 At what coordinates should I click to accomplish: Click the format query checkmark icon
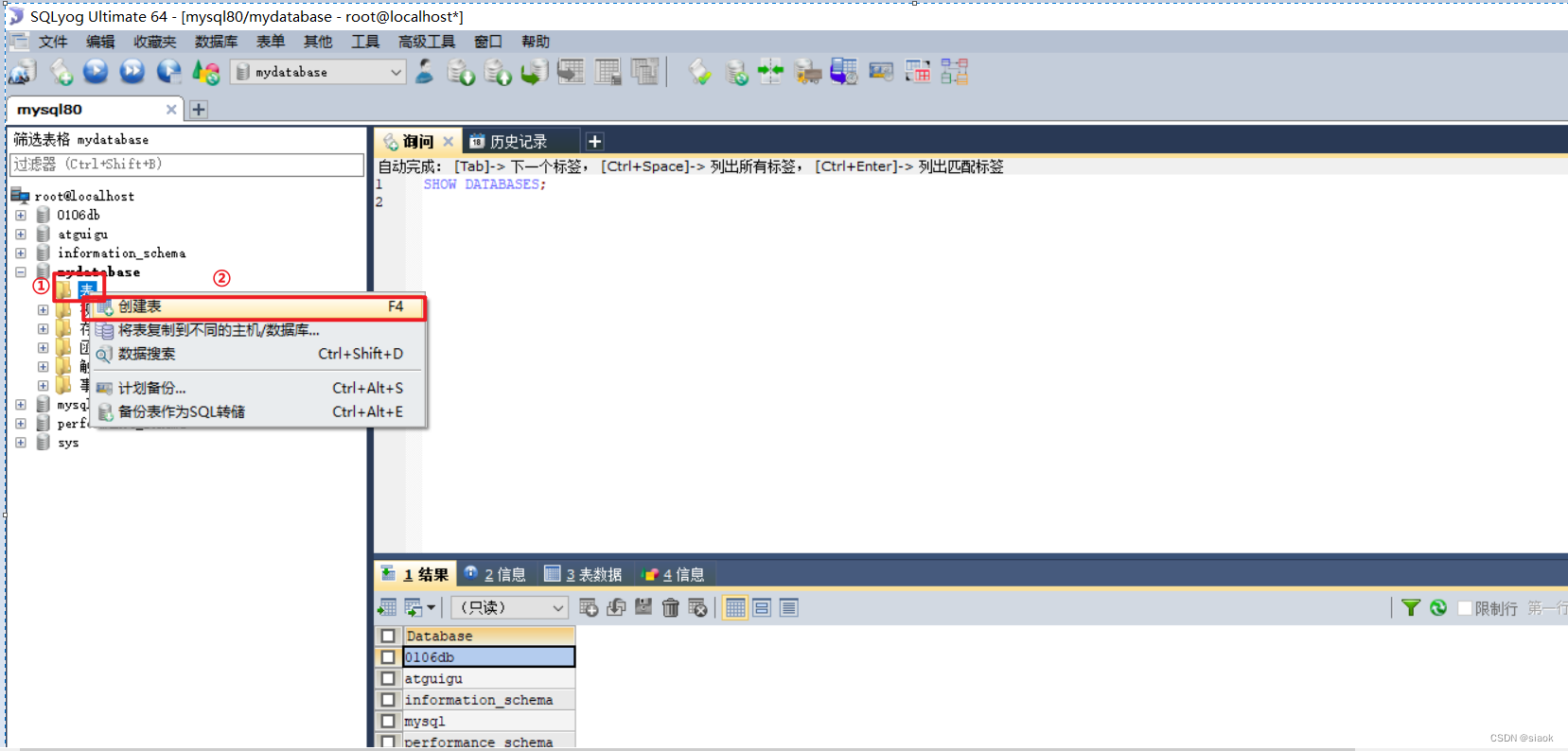pos(700,72)
